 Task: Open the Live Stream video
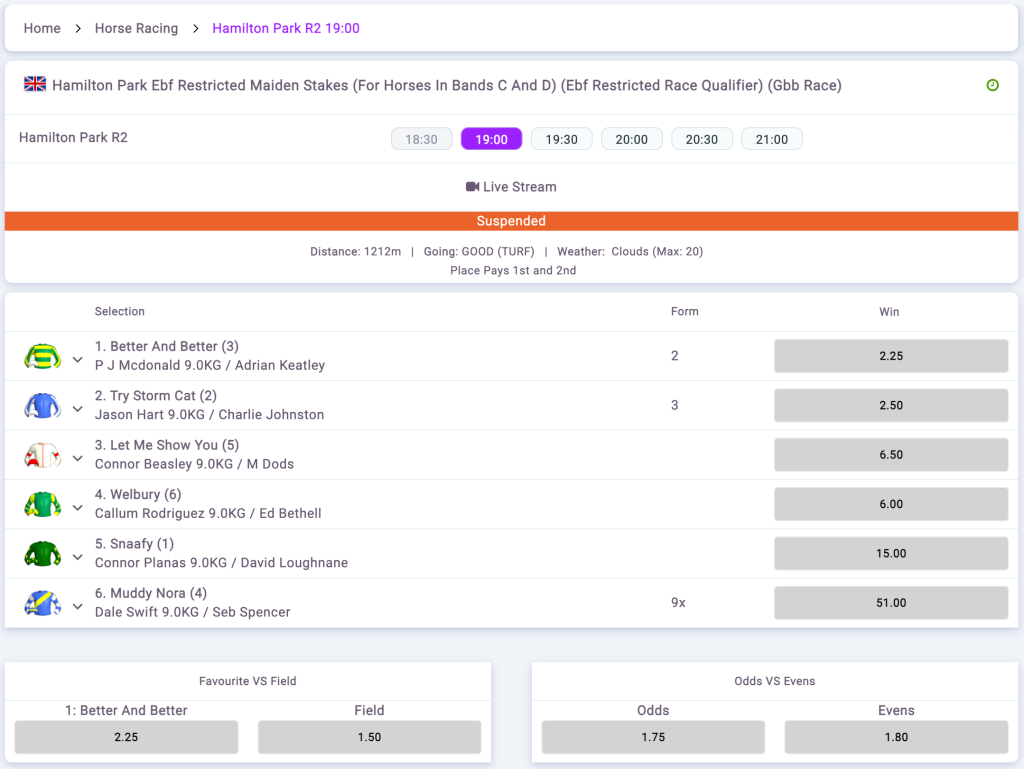[511, 187]
